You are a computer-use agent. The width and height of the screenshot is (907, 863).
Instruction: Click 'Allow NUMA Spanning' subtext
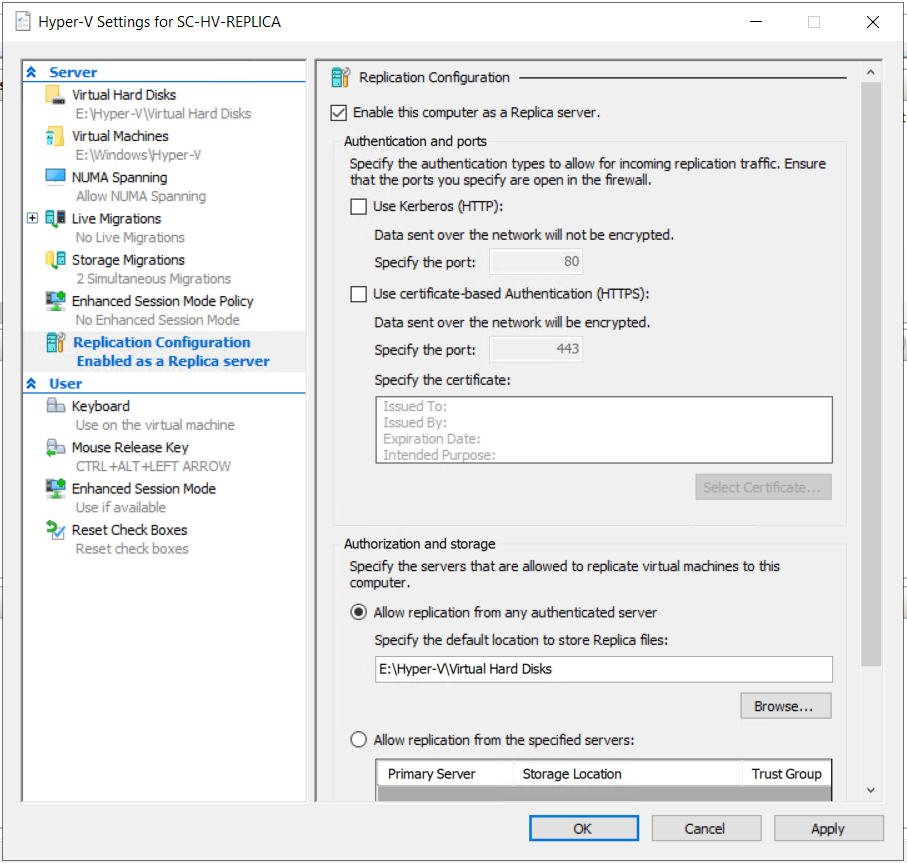point(141,196)
